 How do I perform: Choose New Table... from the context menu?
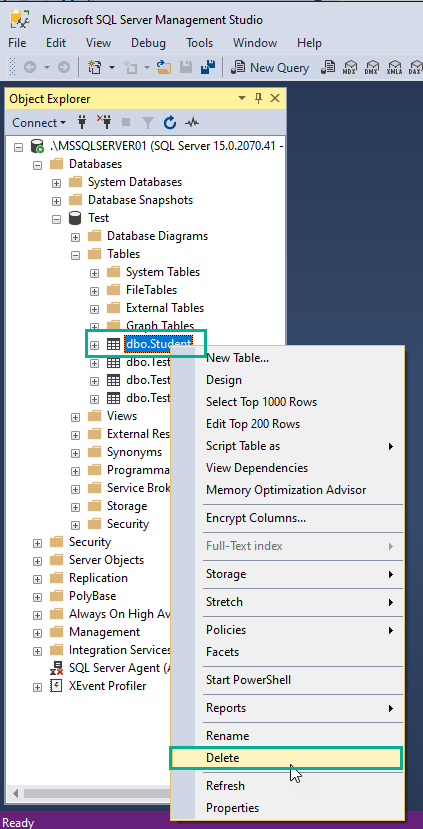point(287,358)
